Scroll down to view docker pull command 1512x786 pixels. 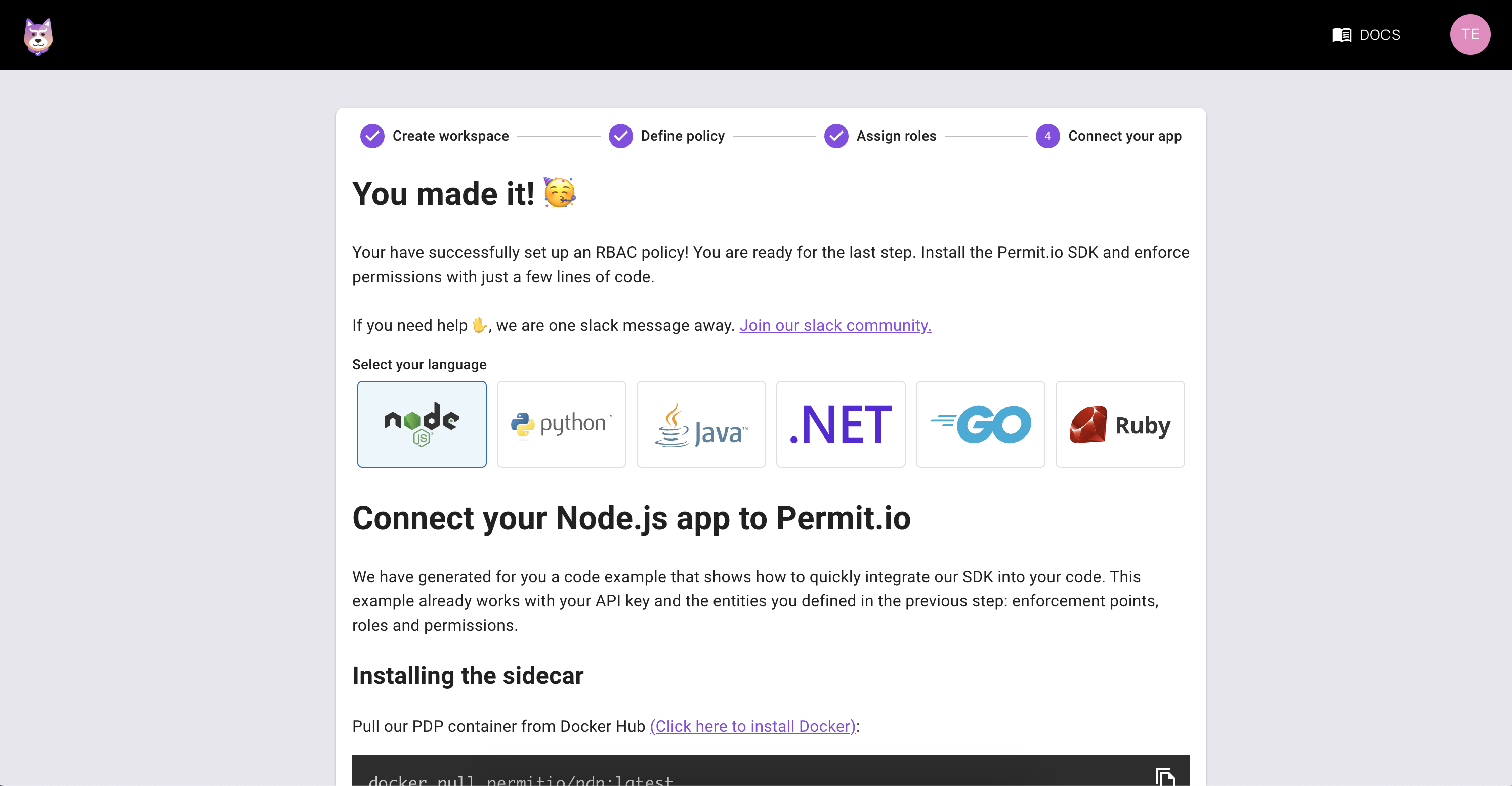522,780
